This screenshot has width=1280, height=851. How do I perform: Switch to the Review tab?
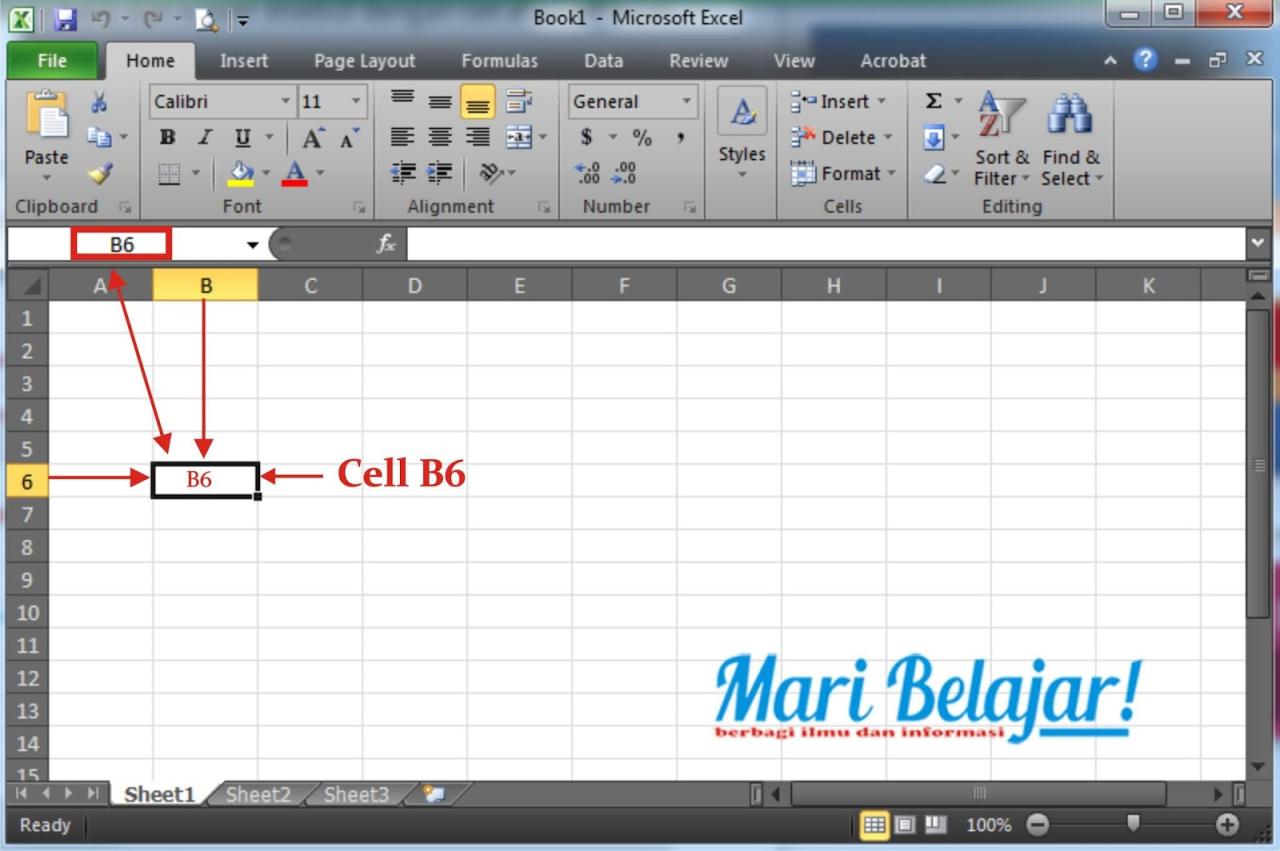coord(698,61)
